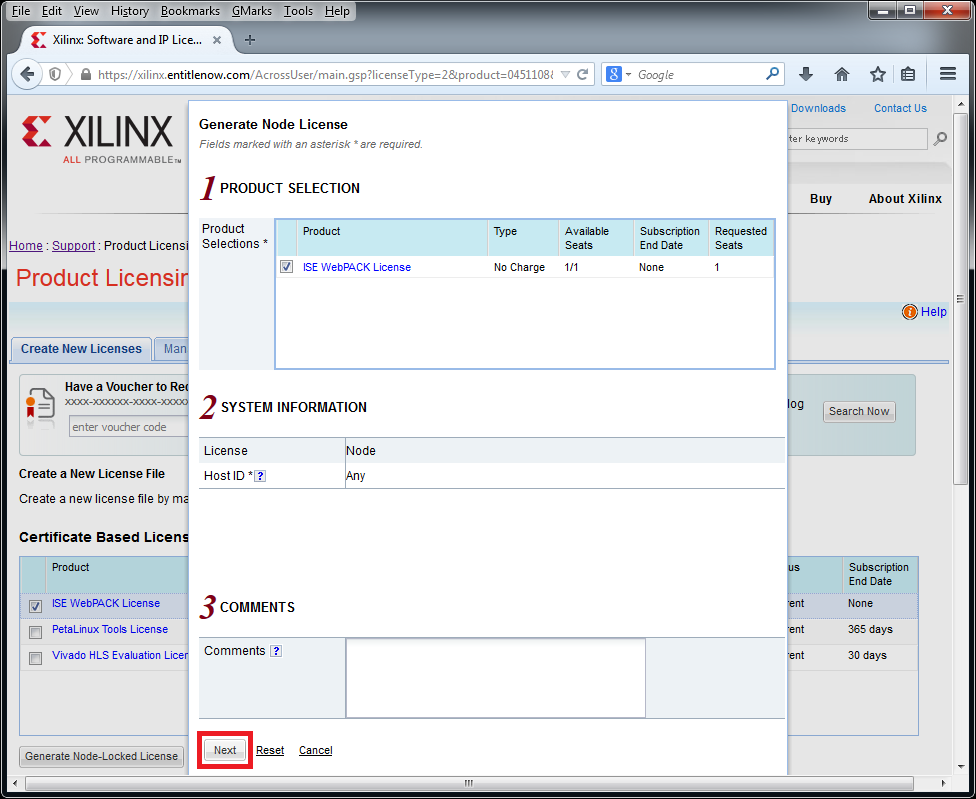Image resolution: width=976 pixels, height=799 pixels.
Task: Open the View menu
Action: pos(86,11)
